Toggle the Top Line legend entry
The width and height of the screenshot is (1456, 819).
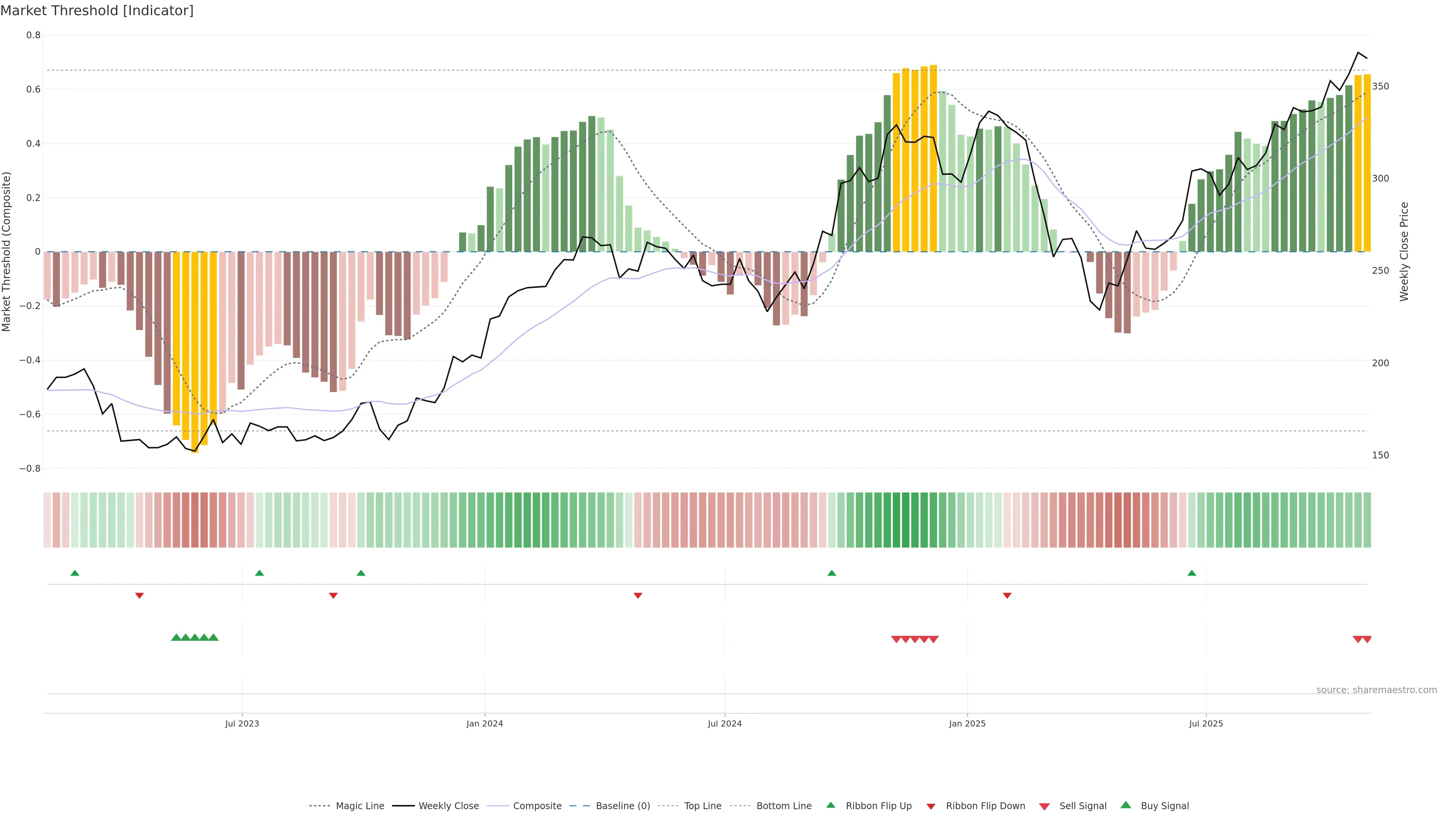click(x=703, y=806)
